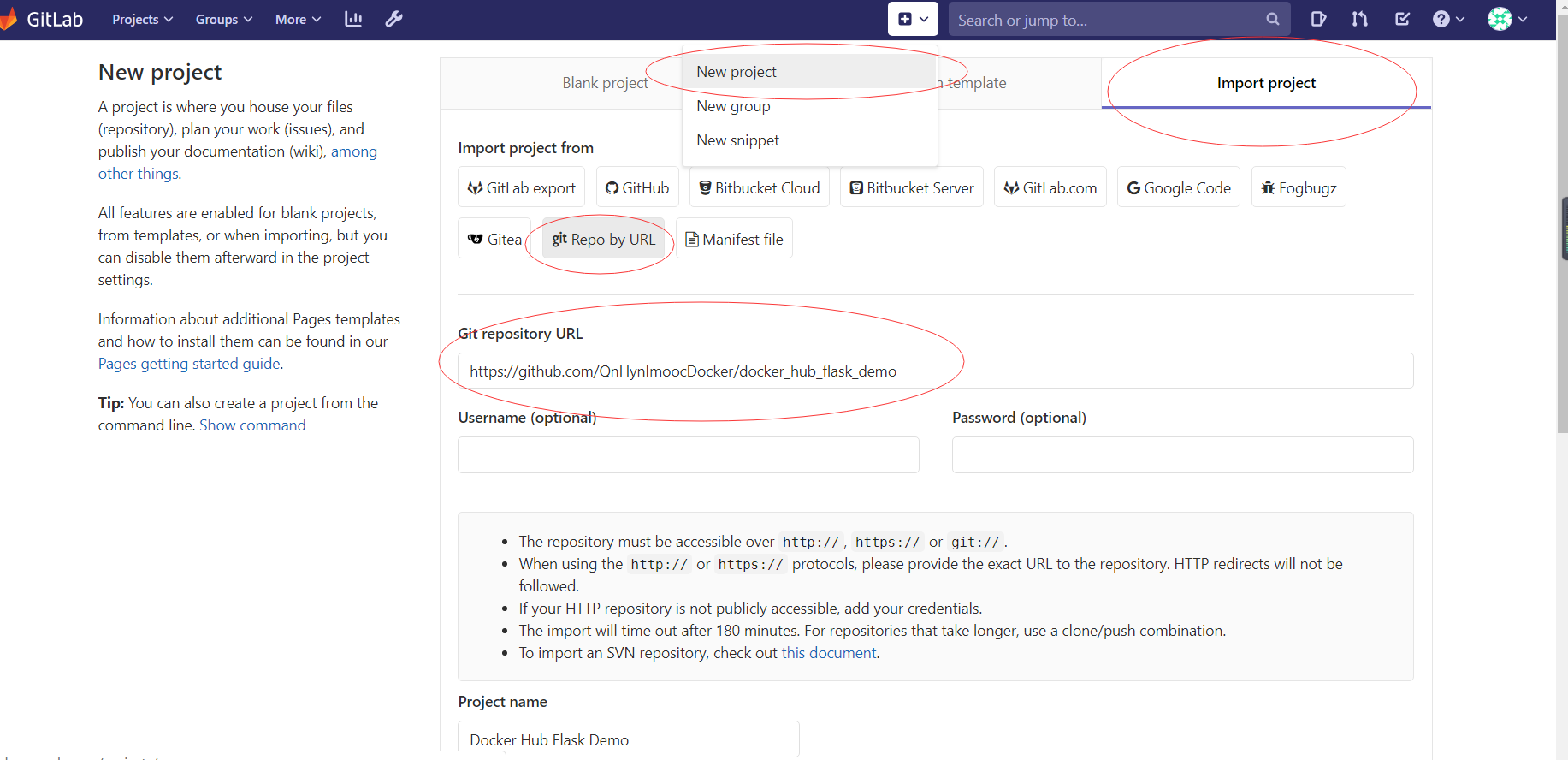Click the Fogbugz bug icon

[x=1268, y=188]
